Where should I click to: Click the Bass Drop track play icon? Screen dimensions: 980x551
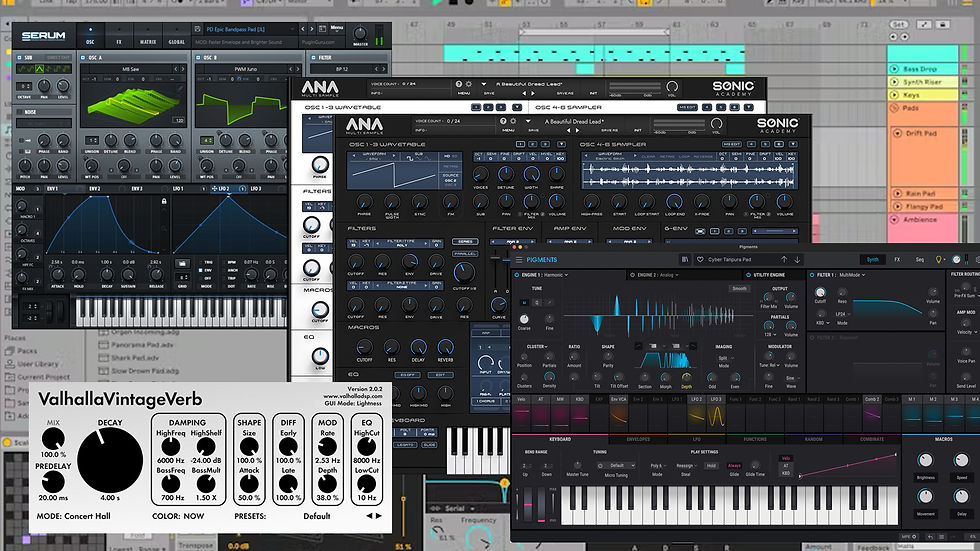point(894,69)
